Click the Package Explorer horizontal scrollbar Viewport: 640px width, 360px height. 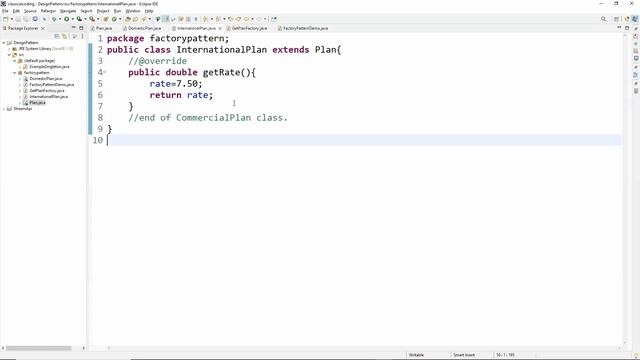(38, 348)
